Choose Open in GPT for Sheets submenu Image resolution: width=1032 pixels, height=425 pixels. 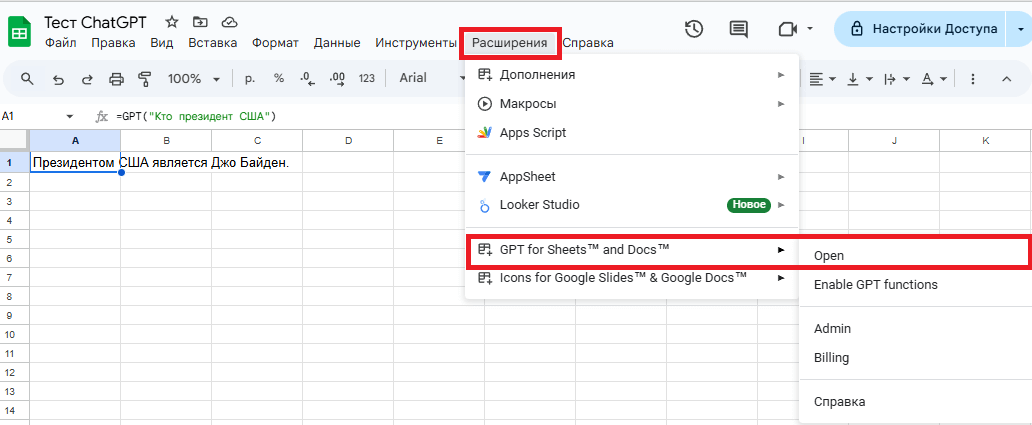tap(829, 256)
